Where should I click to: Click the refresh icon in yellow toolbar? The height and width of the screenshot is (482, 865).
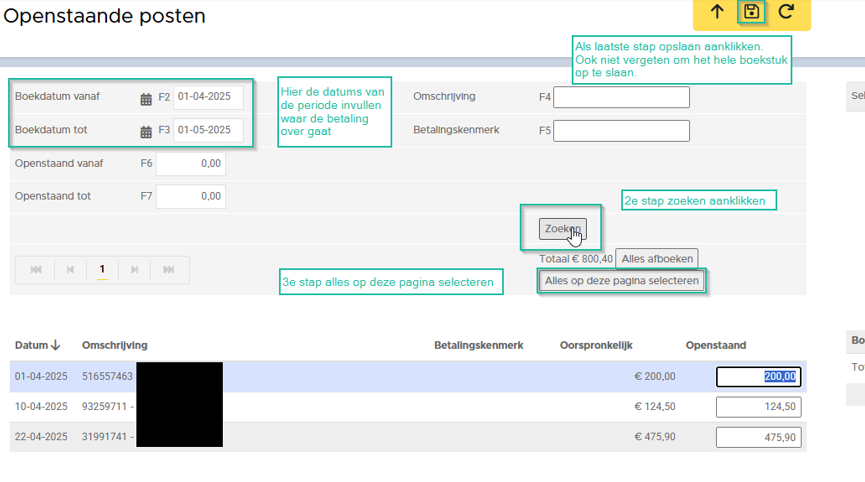[x=786, y=12]
